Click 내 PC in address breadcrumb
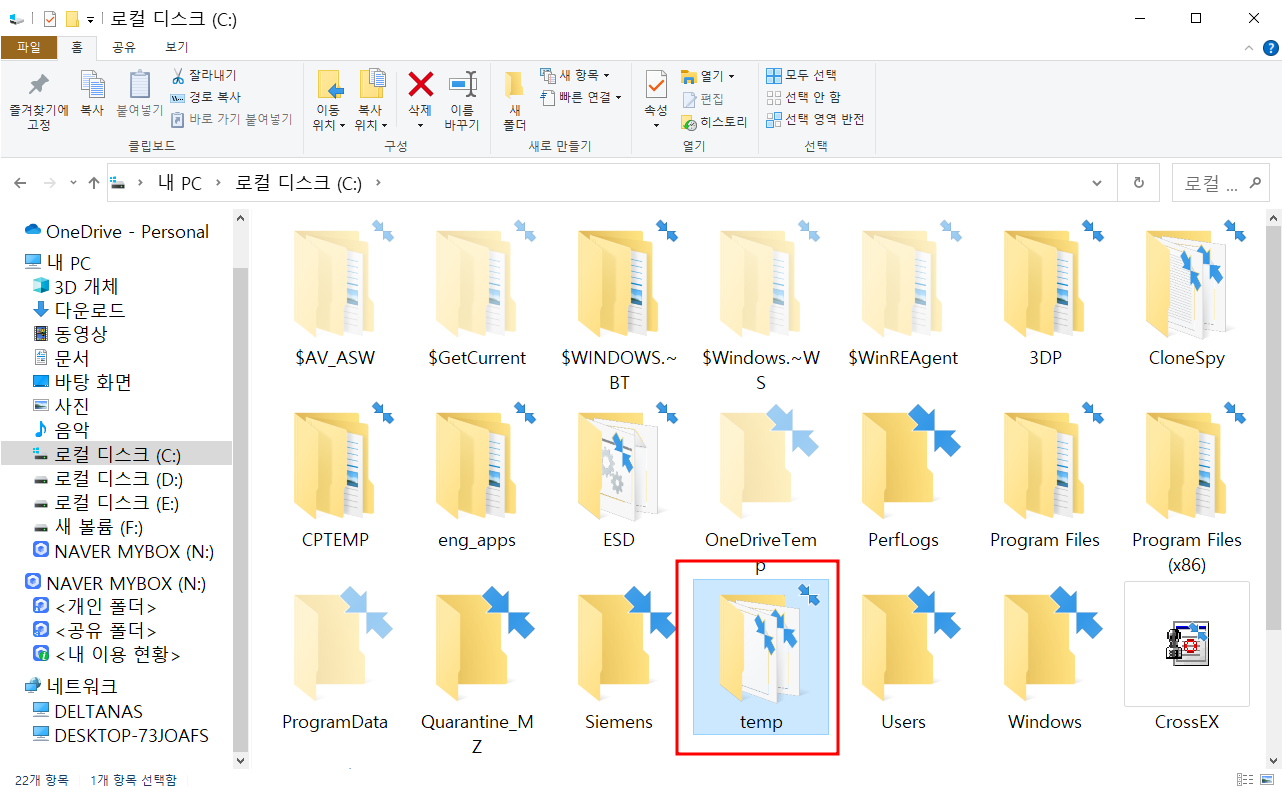 pyautogui.click(x=180, y=184)
